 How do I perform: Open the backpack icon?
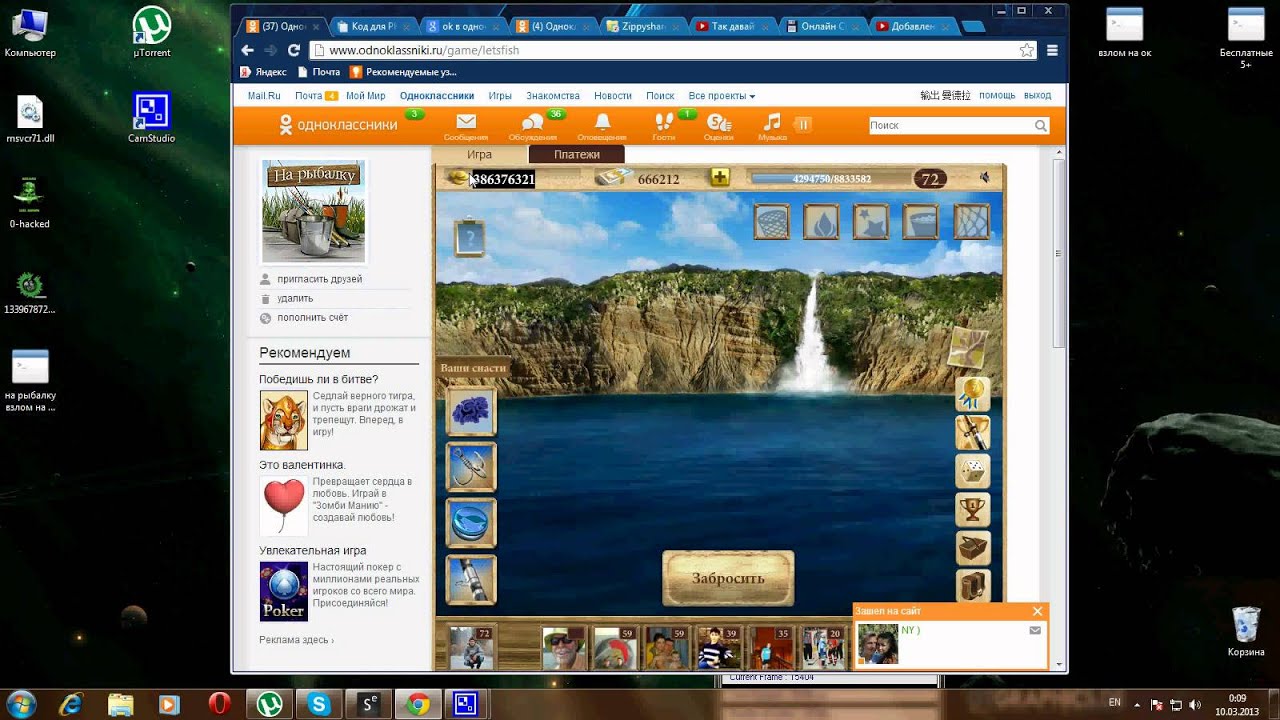click(973, 585)
